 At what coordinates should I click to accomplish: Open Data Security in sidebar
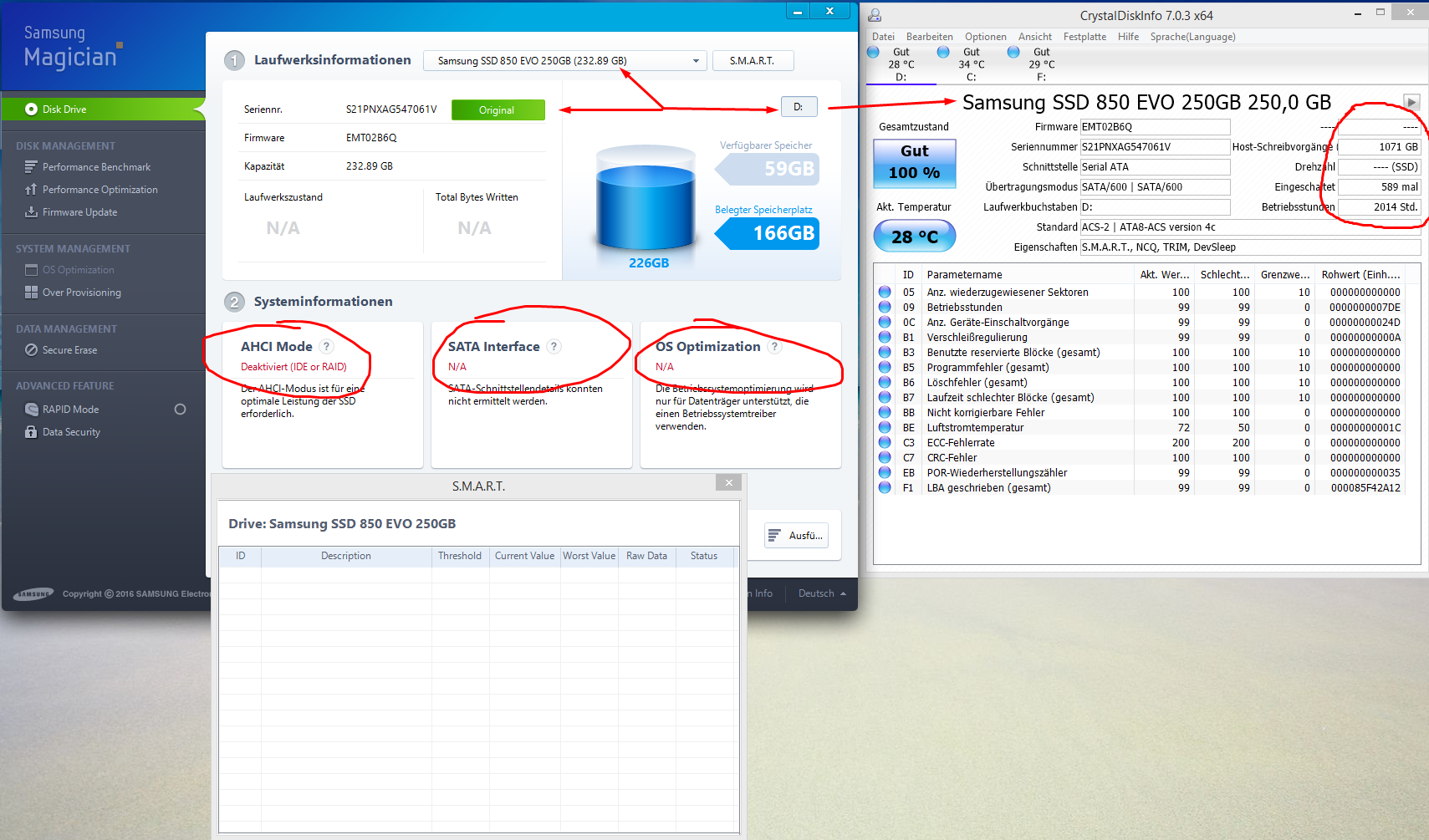click(71, 432)
